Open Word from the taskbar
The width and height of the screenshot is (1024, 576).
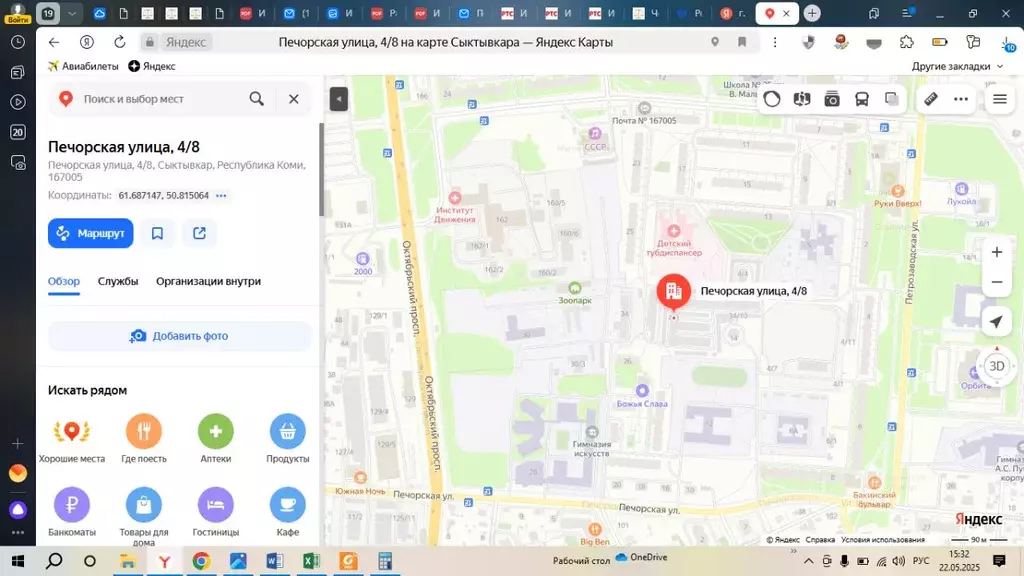click(x=274, y=561)
